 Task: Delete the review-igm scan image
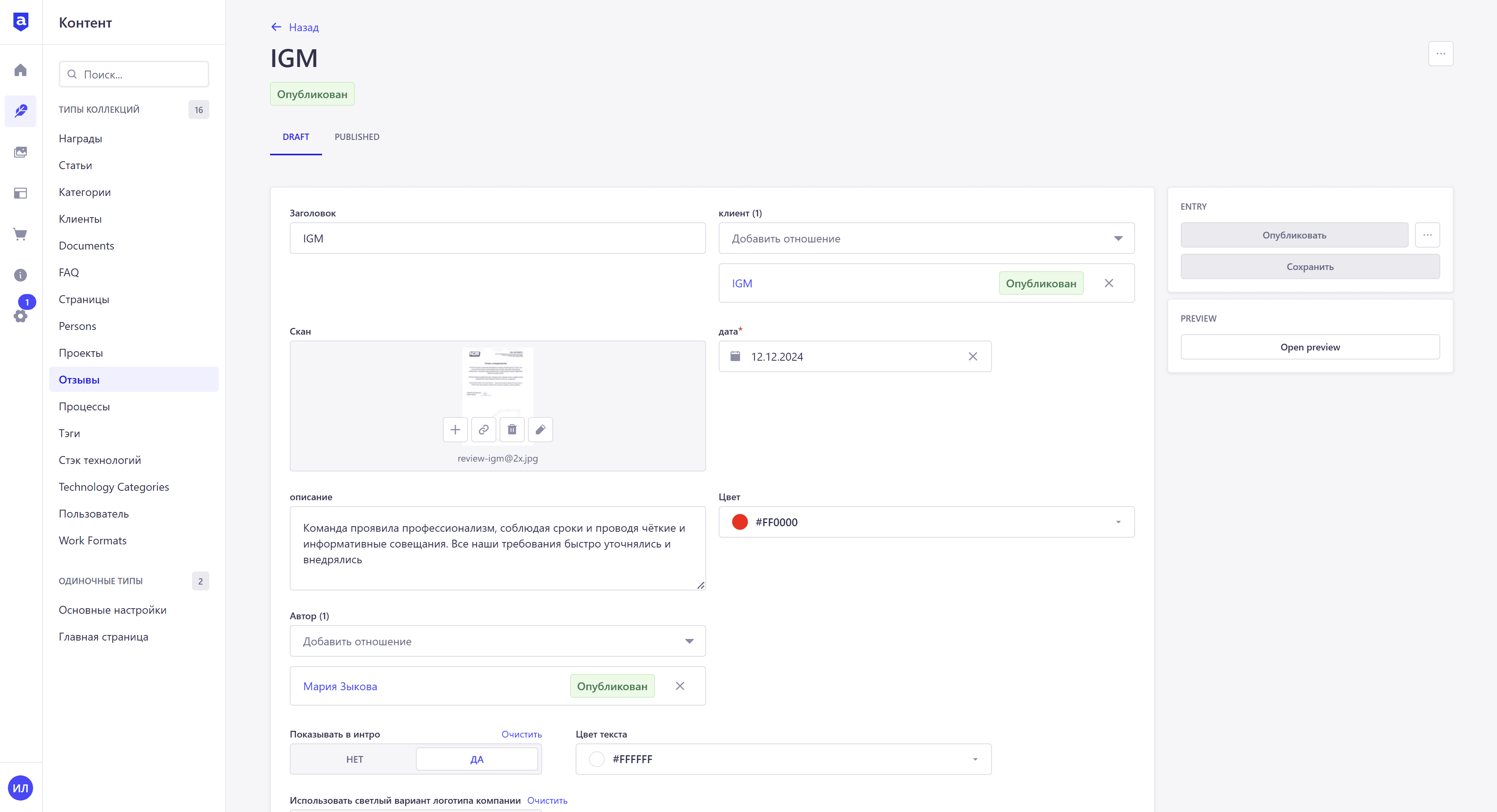coord(512,430)
